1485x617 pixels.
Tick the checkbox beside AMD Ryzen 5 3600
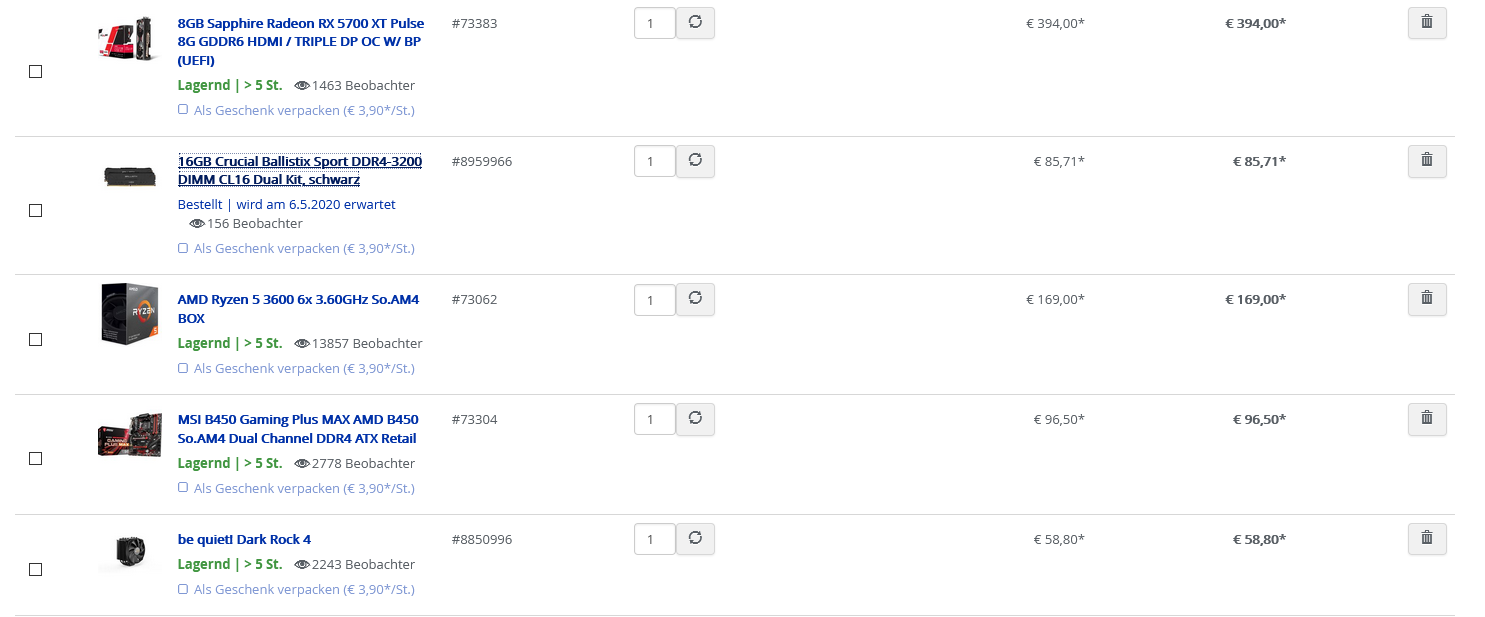pyautogui.click(x=35, y=339)
